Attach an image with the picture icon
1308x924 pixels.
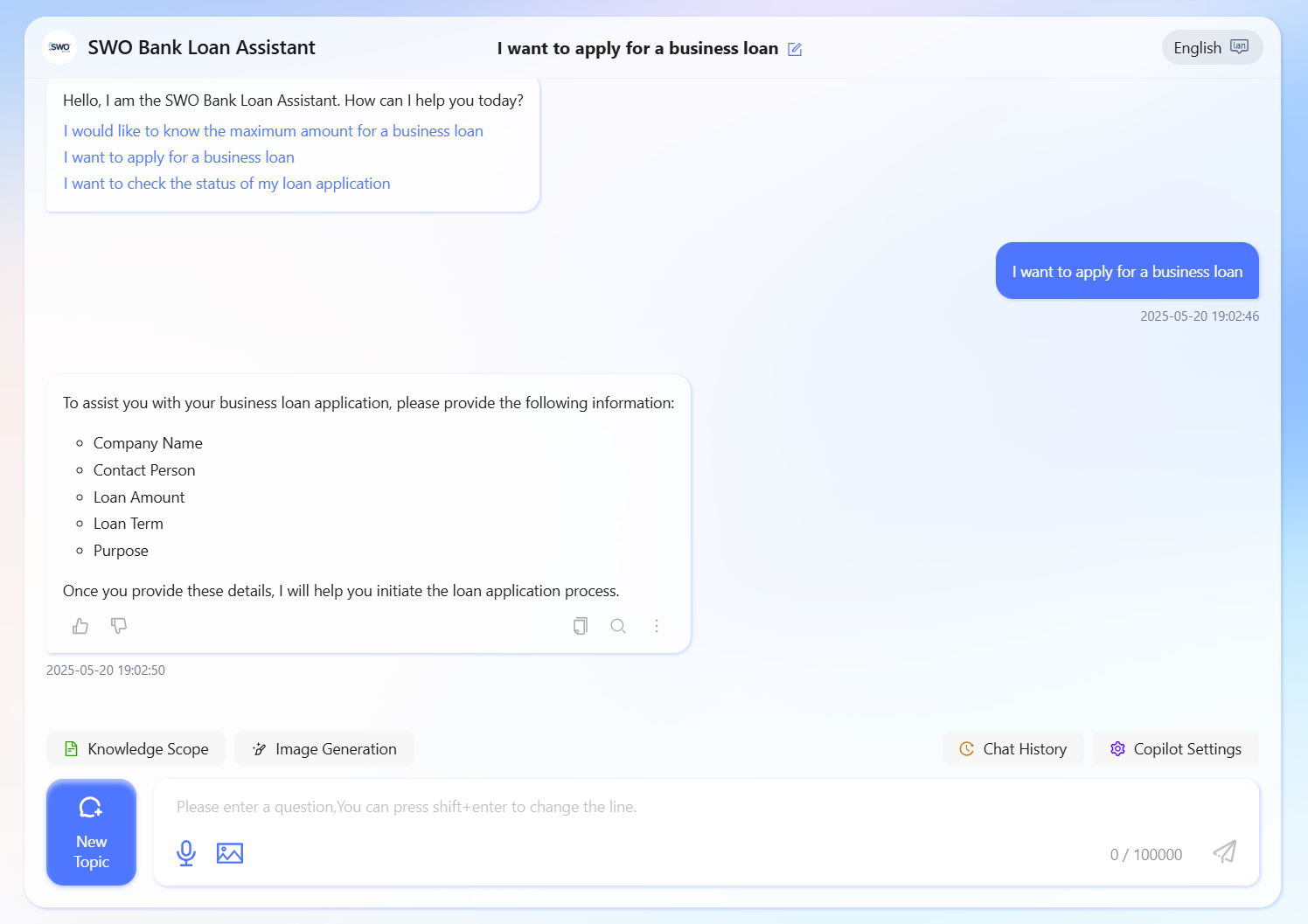coord(230,853)
